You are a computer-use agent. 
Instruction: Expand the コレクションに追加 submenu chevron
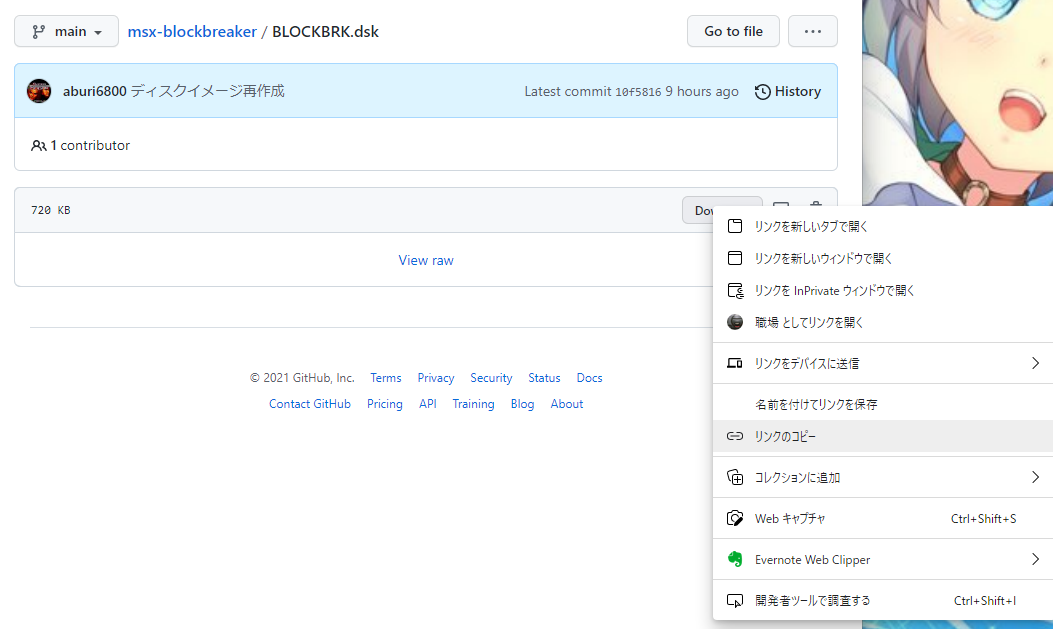pos(1035,477)
